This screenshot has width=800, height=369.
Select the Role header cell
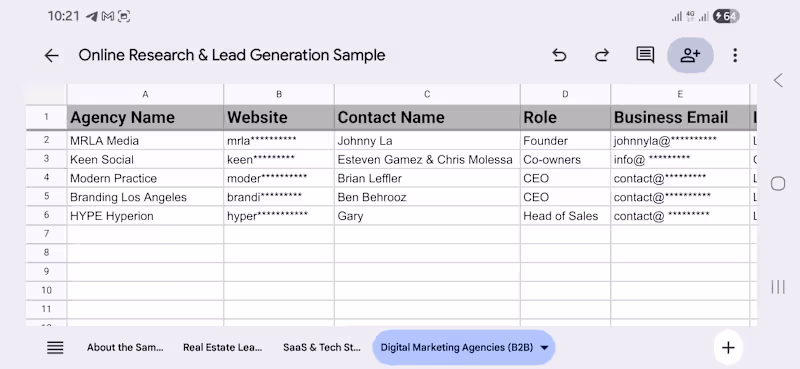pos(565,117)
